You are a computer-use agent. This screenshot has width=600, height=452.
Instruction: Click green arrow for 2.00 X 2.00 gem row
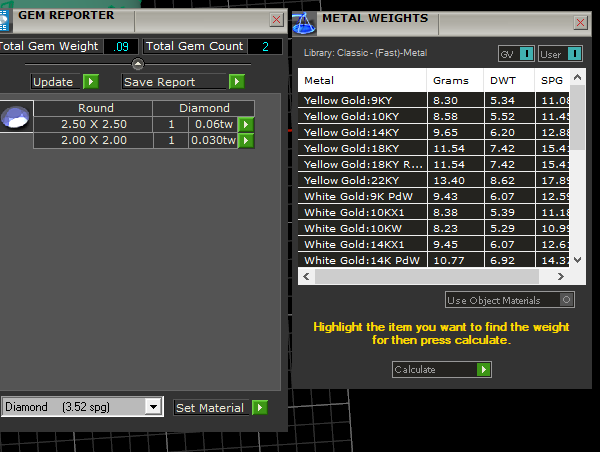pos(245,141)
